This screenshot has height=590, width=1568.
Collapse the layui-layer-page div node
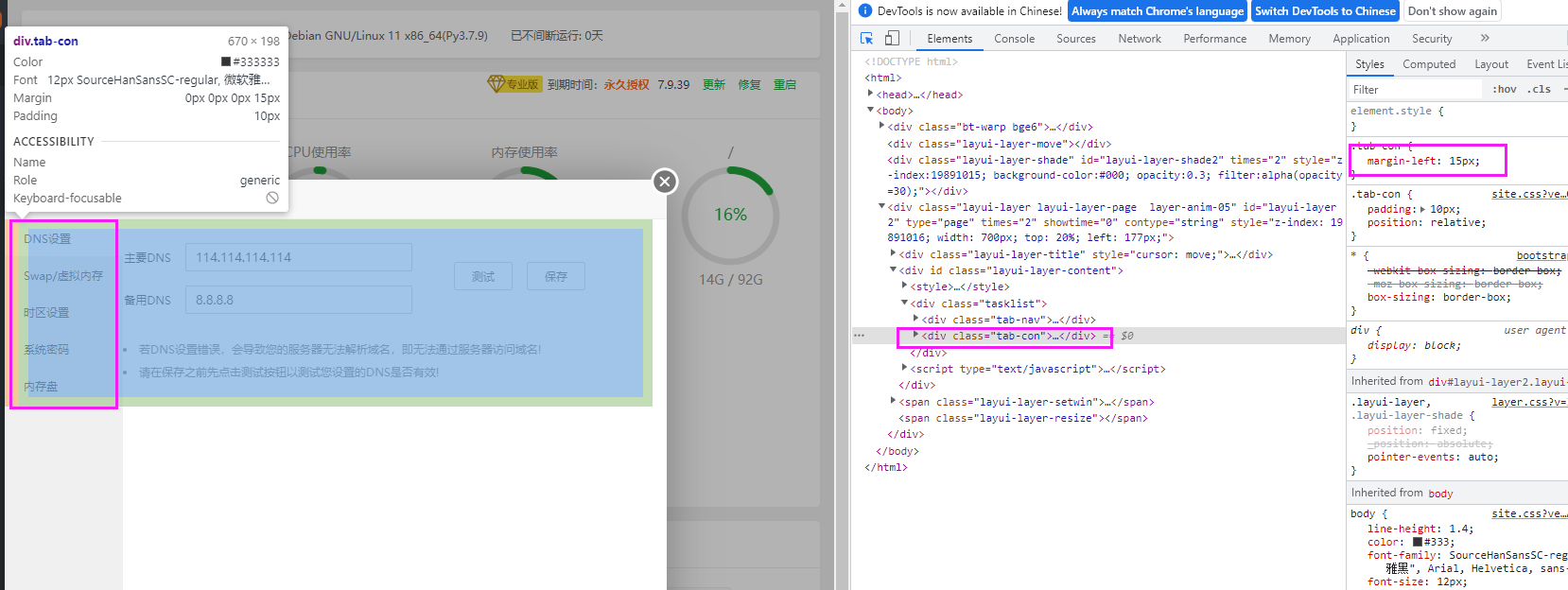[882, 206]
